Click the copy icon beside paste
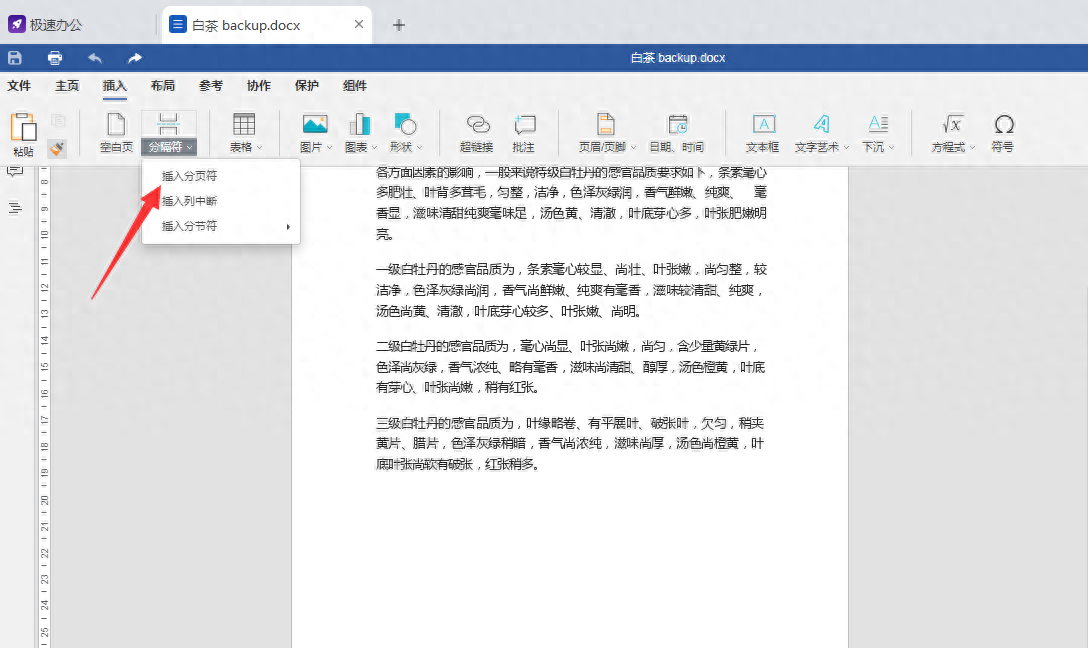The width and height of the screenshot is (1088, 648). pos(58,121)
